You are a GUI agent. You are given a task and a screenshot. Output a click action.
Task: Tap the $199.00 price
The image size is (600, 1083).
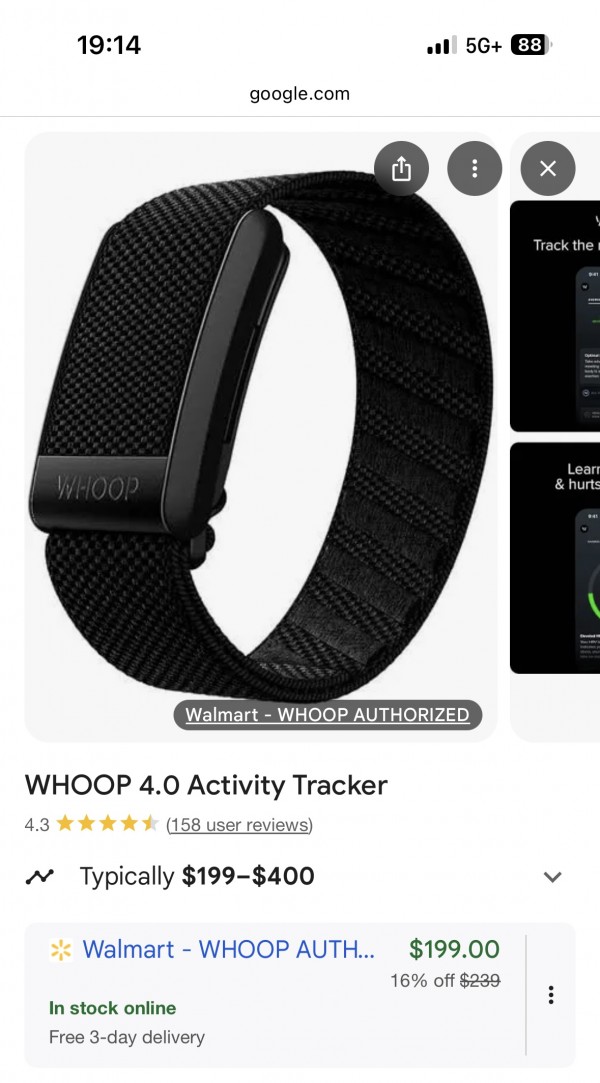[x=454, y=949]
